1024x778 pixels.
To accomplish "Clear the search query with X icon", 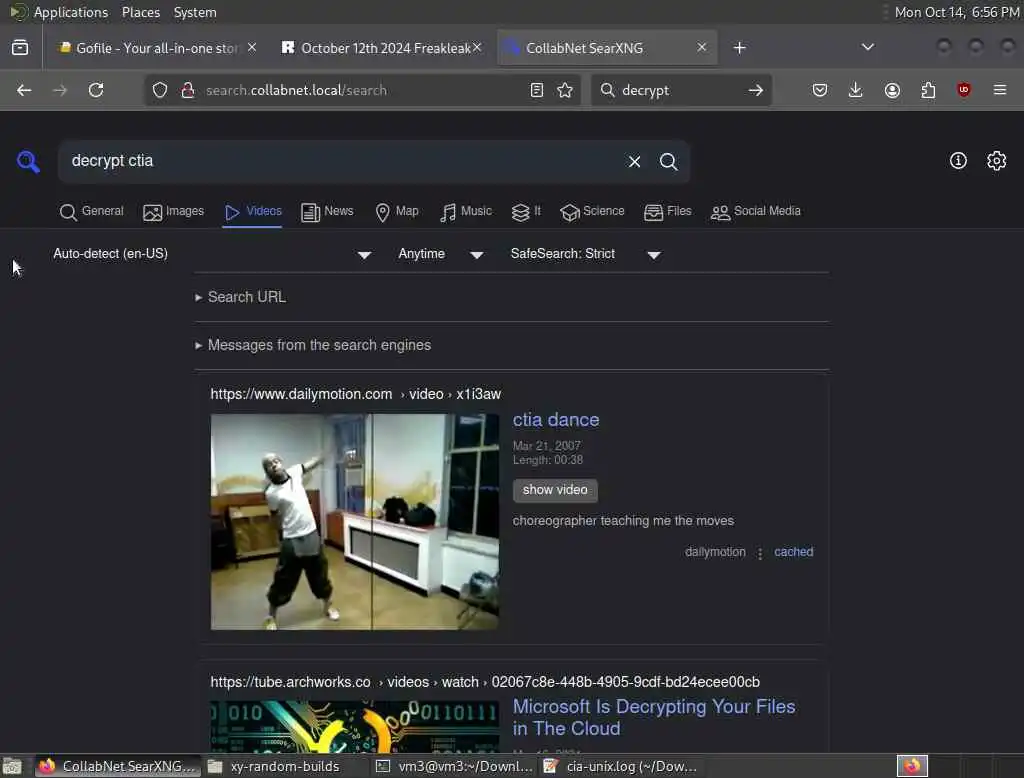I will pyautogui.click(x=634, y=161).
